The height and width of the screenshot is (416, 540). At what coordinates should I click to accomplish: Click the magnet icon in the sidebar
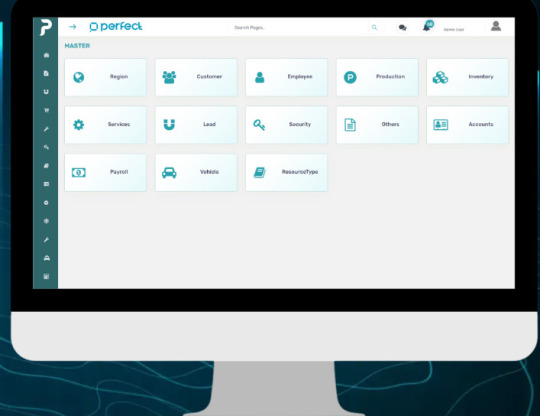(46, 92)
